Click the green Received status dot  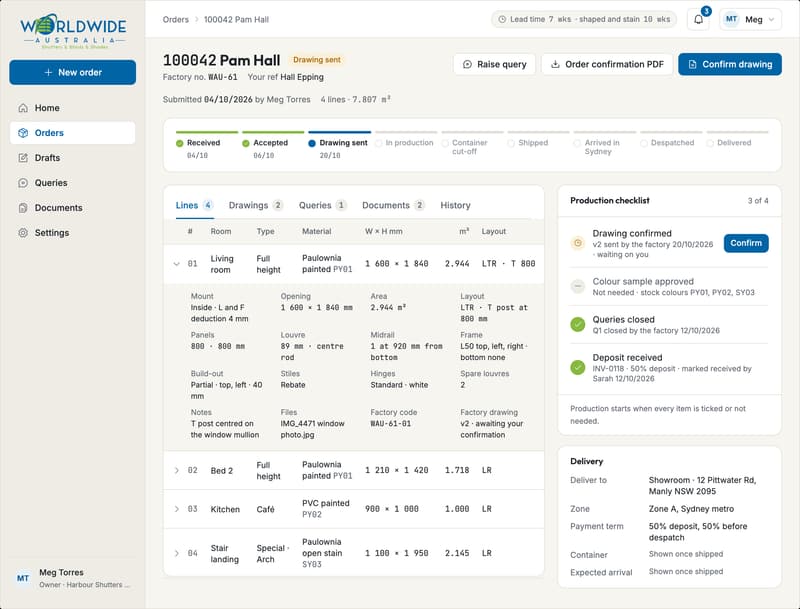[x=180, y=143]
